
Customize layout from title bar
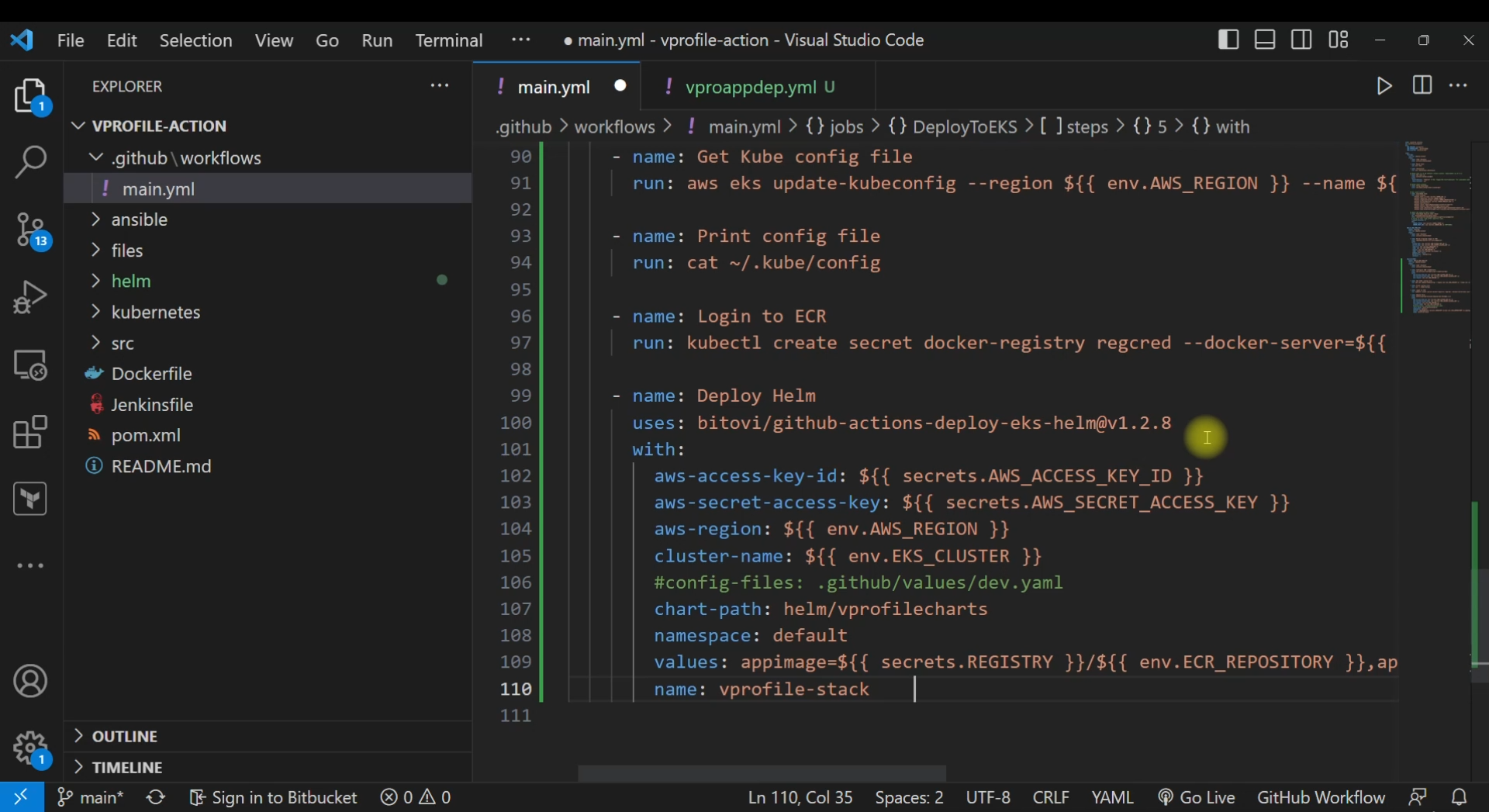click(x=1339, y=40)
